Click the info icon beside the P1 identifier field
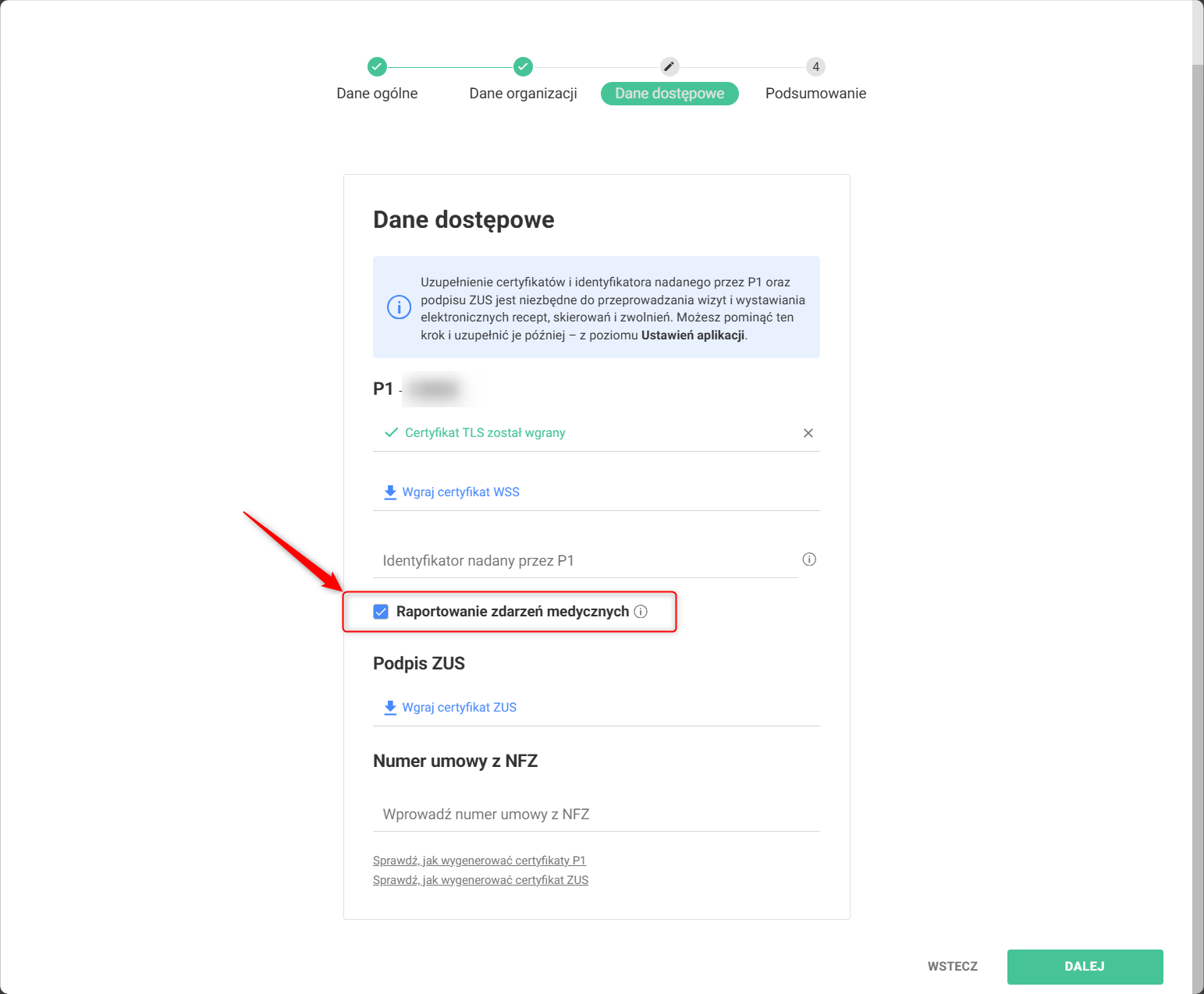1204x994 pixels. tap(809, 559)
